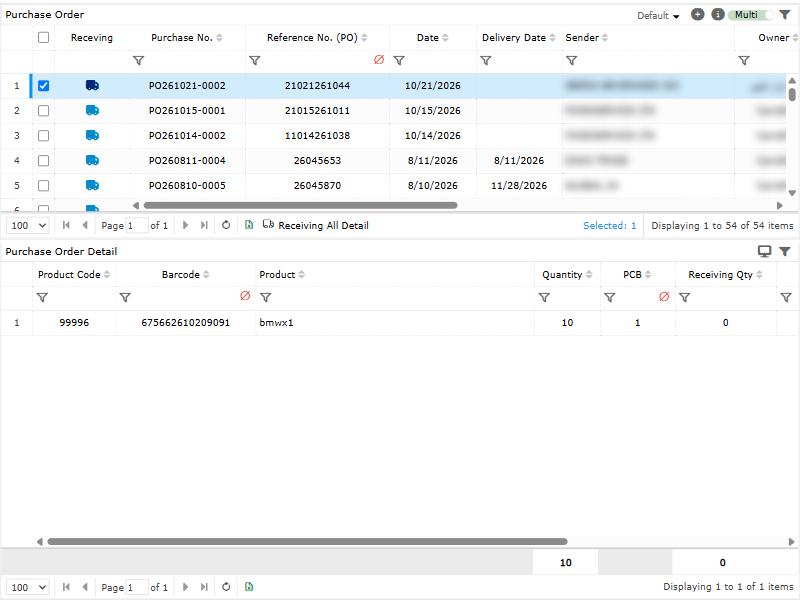
Task: Click the receiving truck icon for PO260811-0004
Action: pyautogui.click(x=92, y=160)
